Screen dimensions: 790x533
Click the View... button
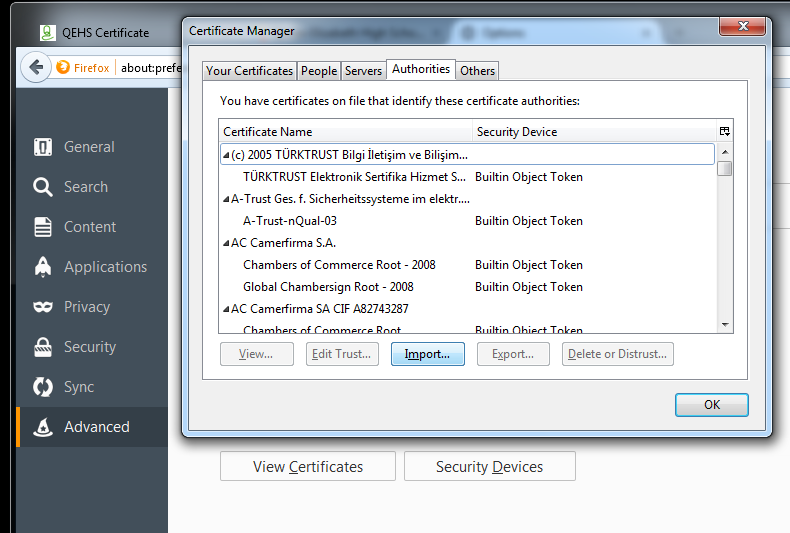(256, 354)
